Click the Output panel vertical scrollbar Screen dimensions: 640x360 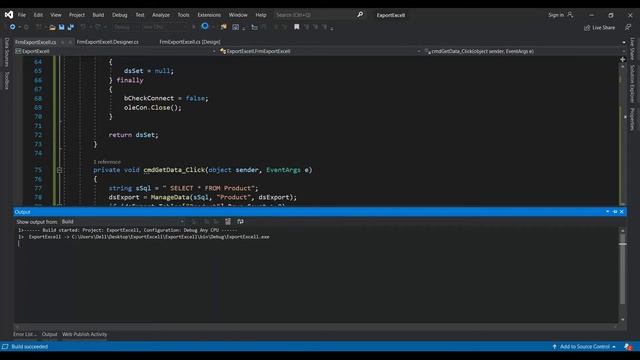(622, 276)
